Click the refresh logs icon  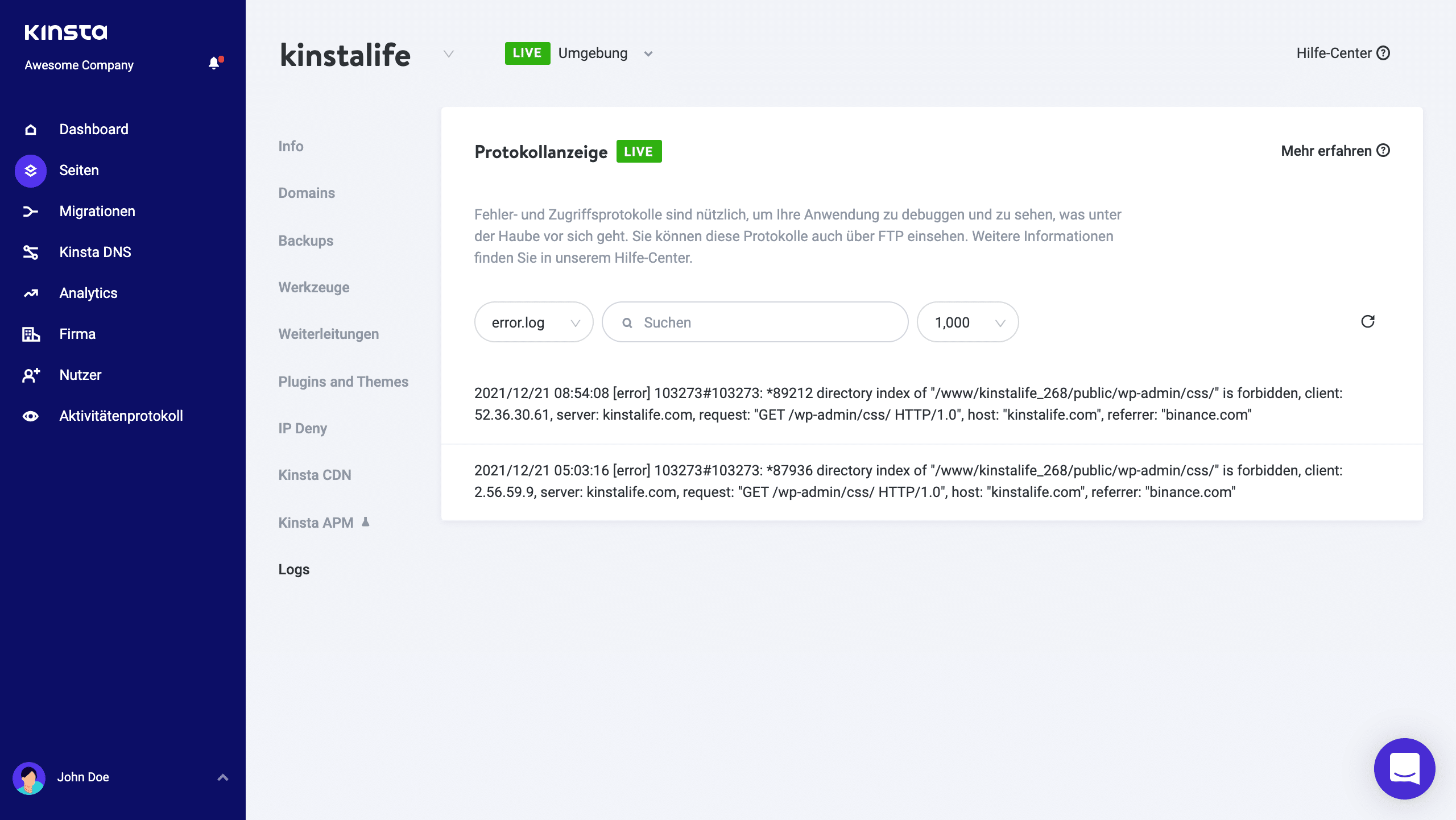(x=1367, y=322)
